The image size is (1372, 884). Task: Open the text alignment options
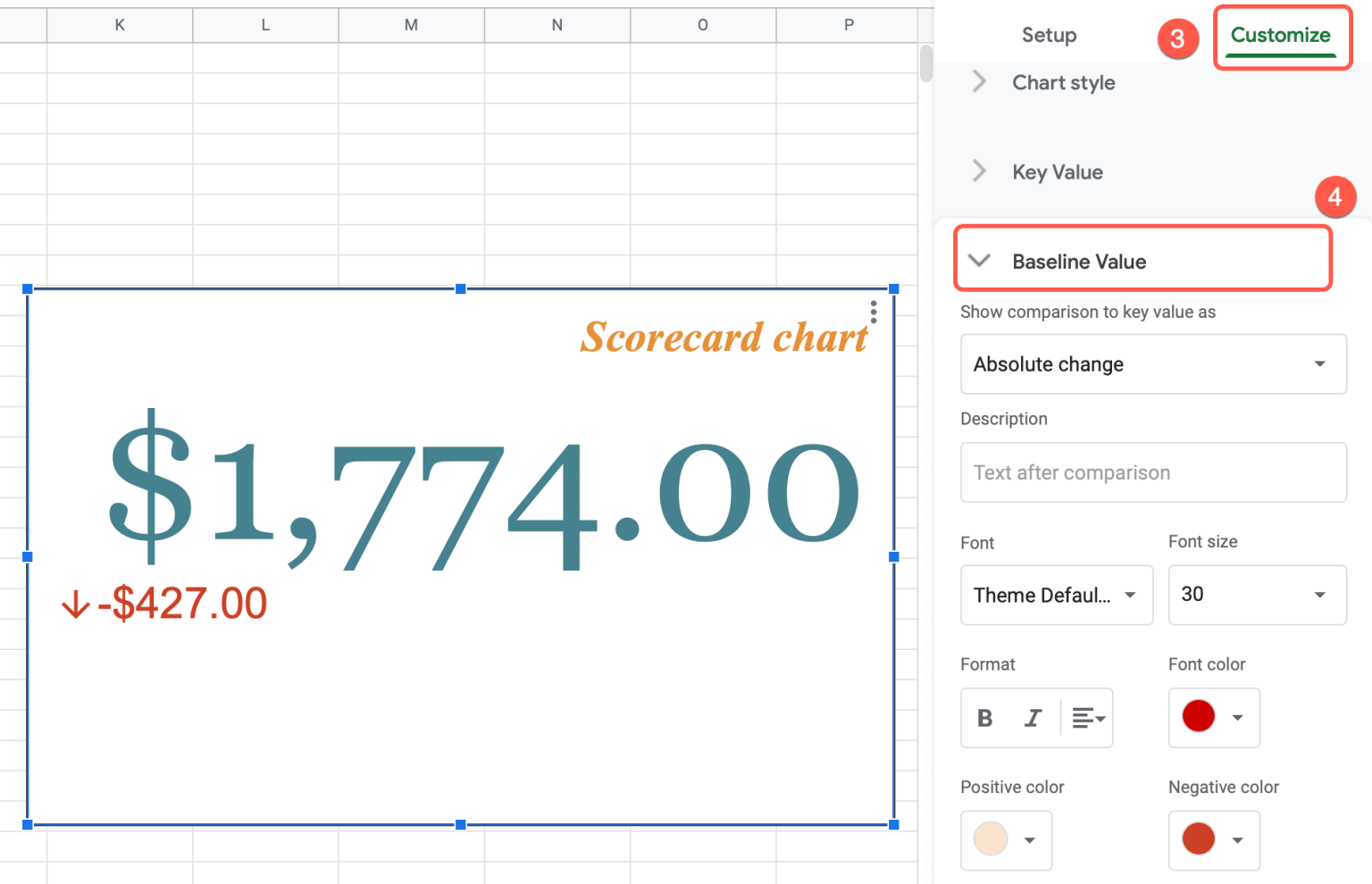pos(1087,717)
